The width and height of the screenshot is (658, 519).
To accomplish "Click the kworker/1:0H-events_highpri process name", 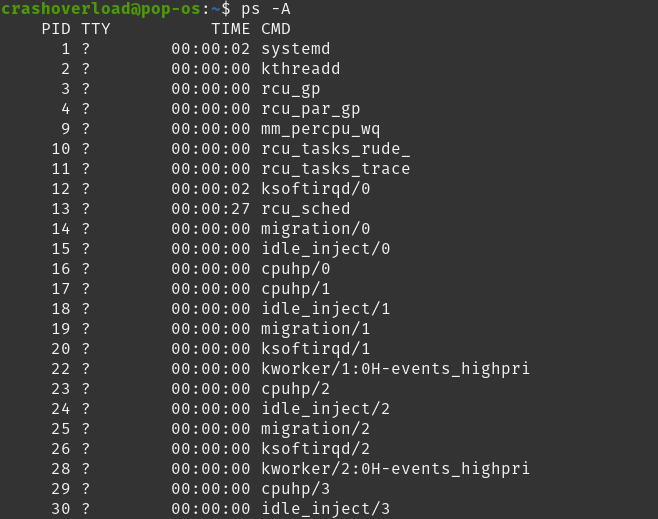I will [395, 369].
